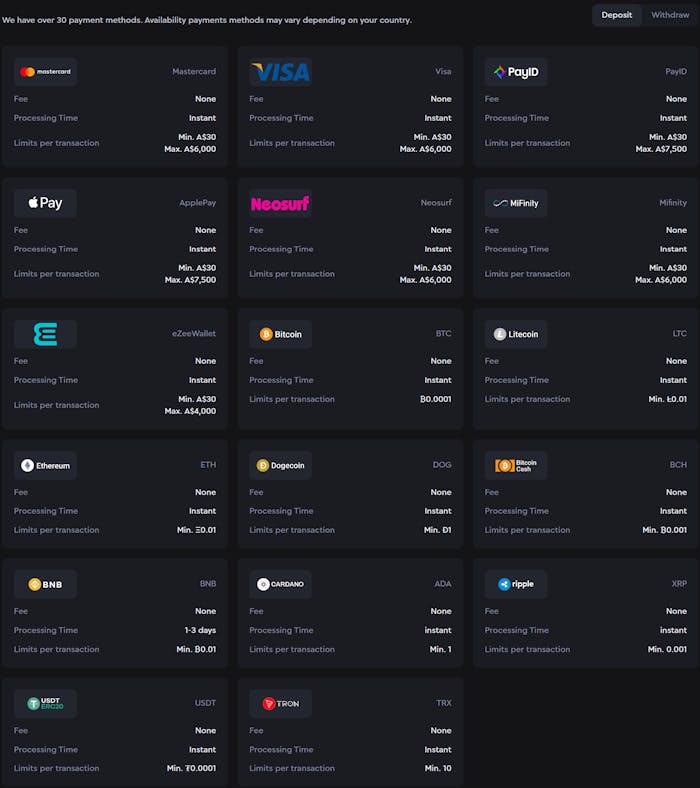This screenshot has height=788, width=700.
Task: Click the Bitcoin logo badge
Action: (x=280, y=334)
